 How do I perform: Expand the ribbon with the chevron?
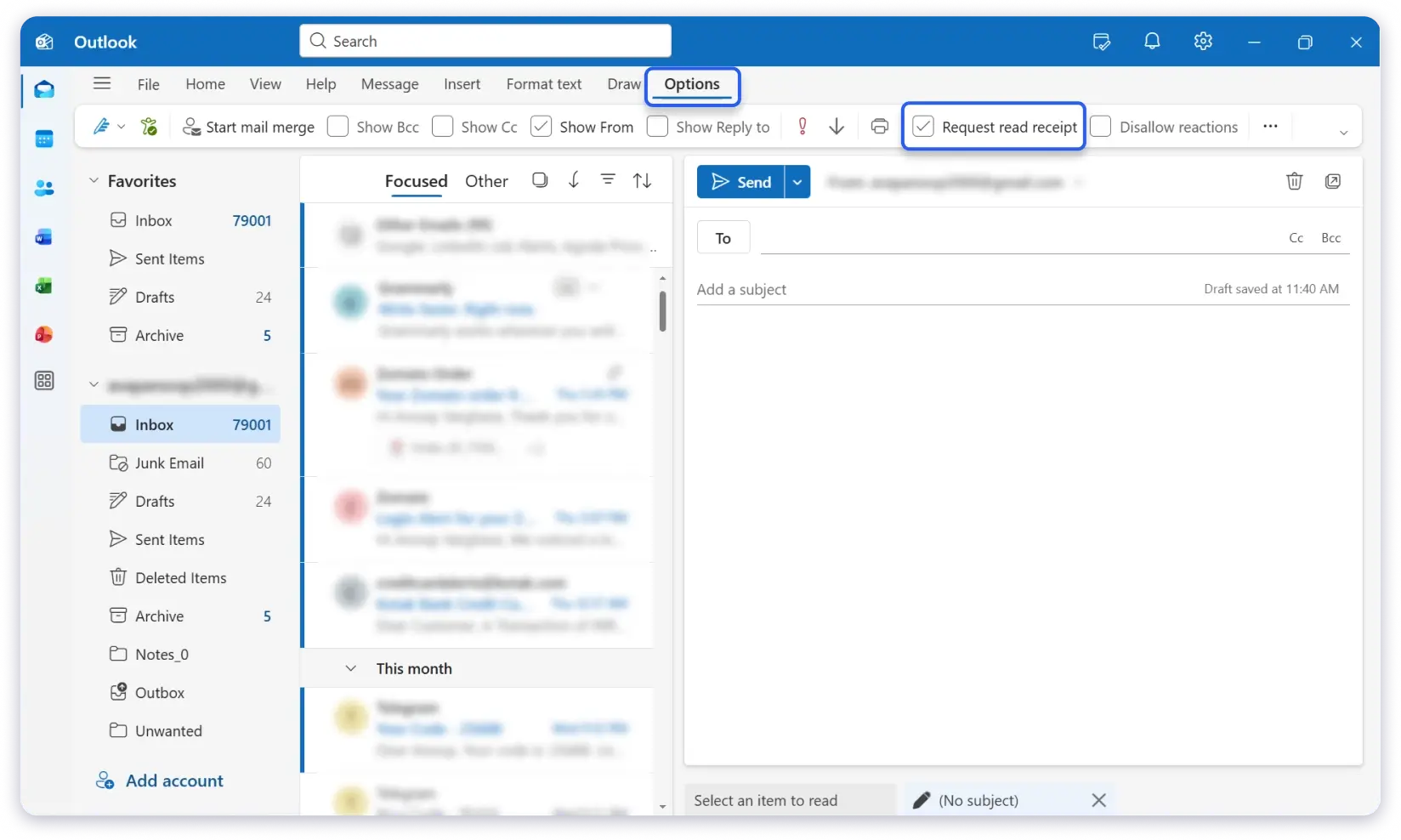pyautogui.click(x=1343, y=133)
